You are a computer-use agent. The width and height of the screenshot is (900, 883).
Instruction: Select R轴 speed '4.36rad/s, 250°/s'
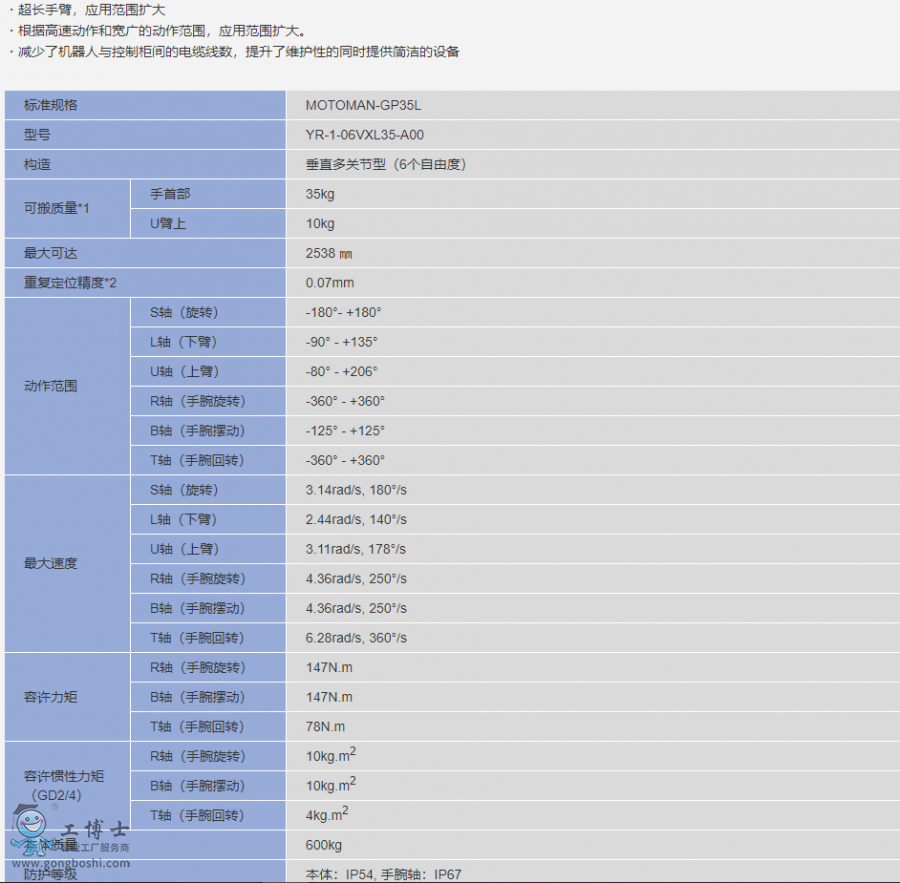[356, 579]
